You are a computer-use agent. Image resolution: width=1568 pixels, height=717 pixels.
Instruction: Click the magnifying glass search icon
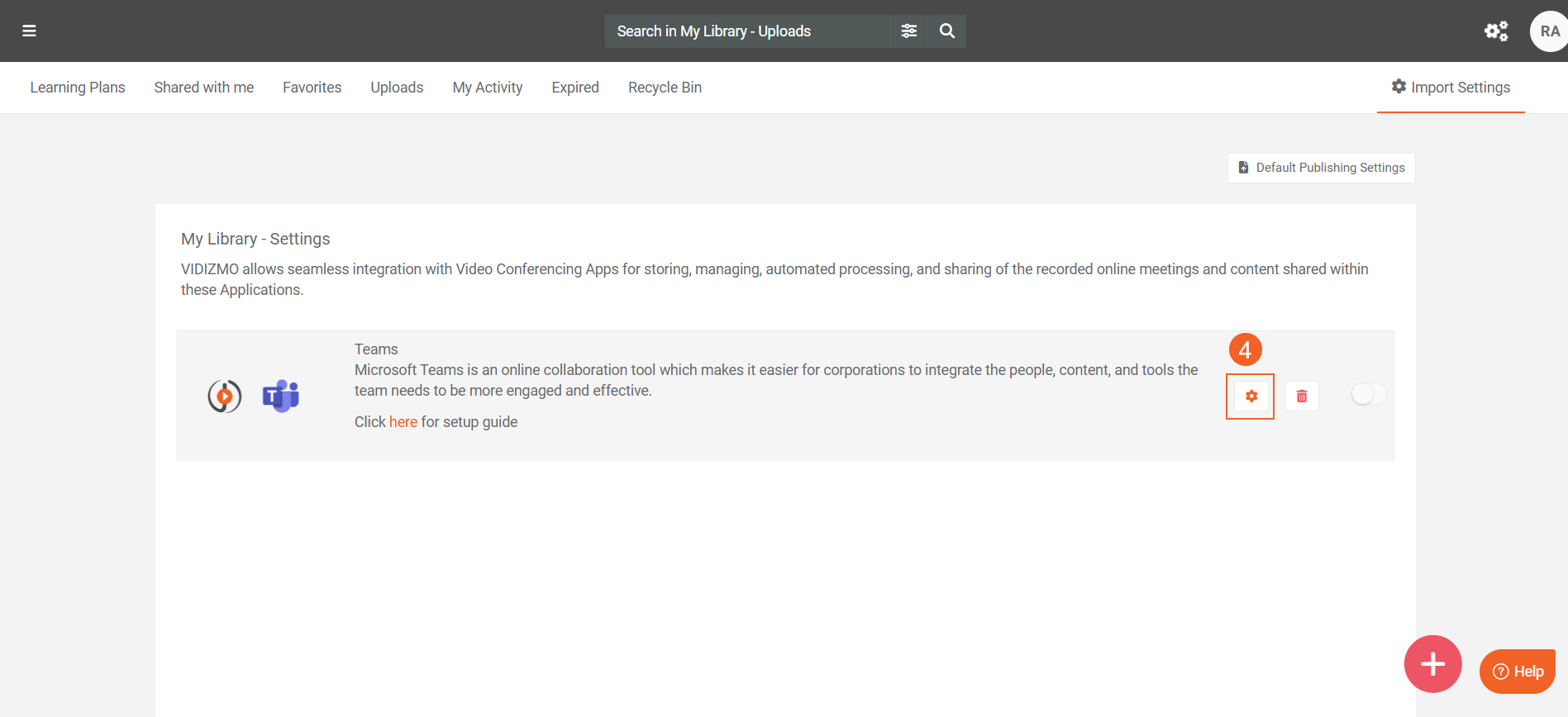click(947, 31)
